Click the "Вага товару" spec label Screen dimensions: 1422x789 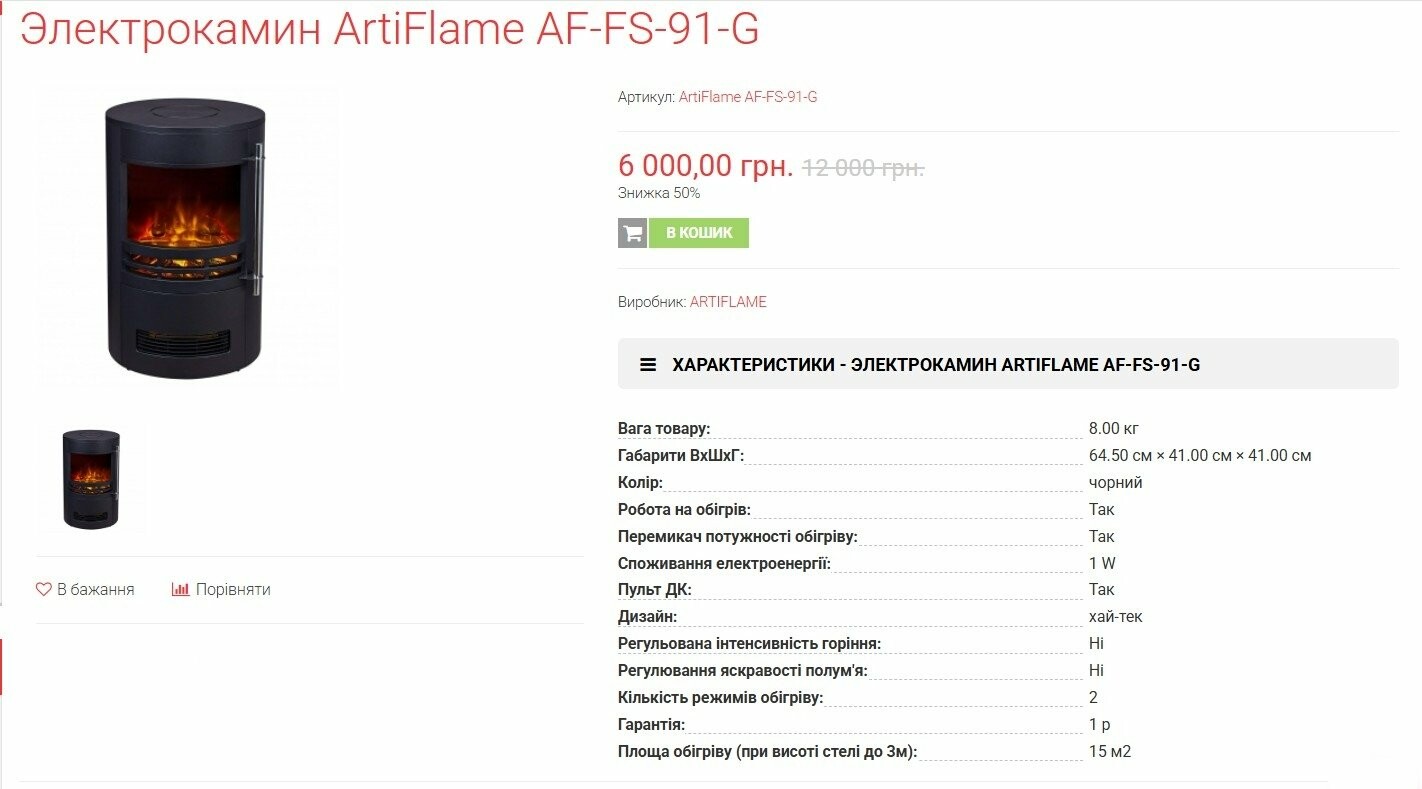[x=664, y=429]
